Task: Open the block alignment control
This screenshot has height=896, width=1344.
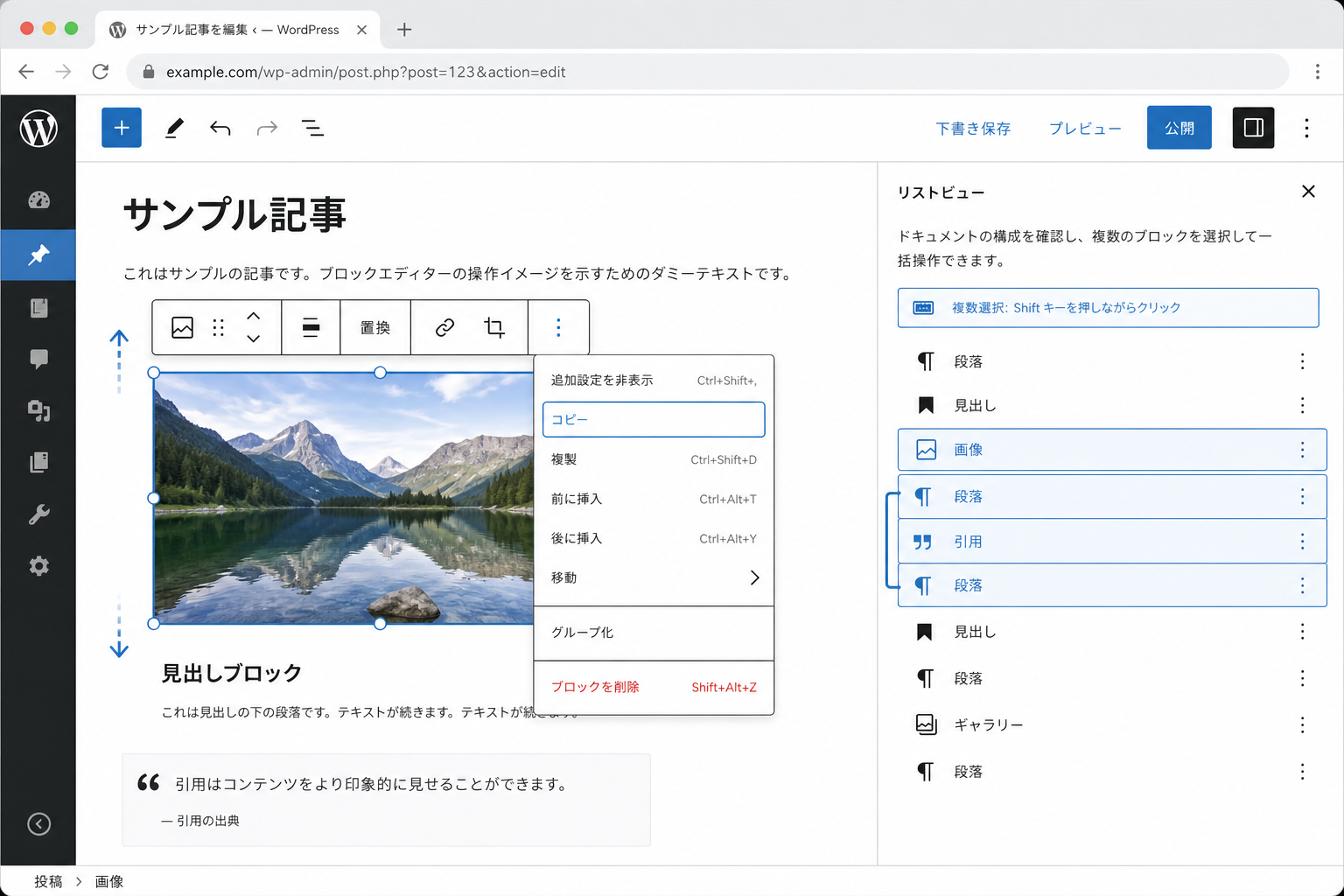Action: click(311, 327)
